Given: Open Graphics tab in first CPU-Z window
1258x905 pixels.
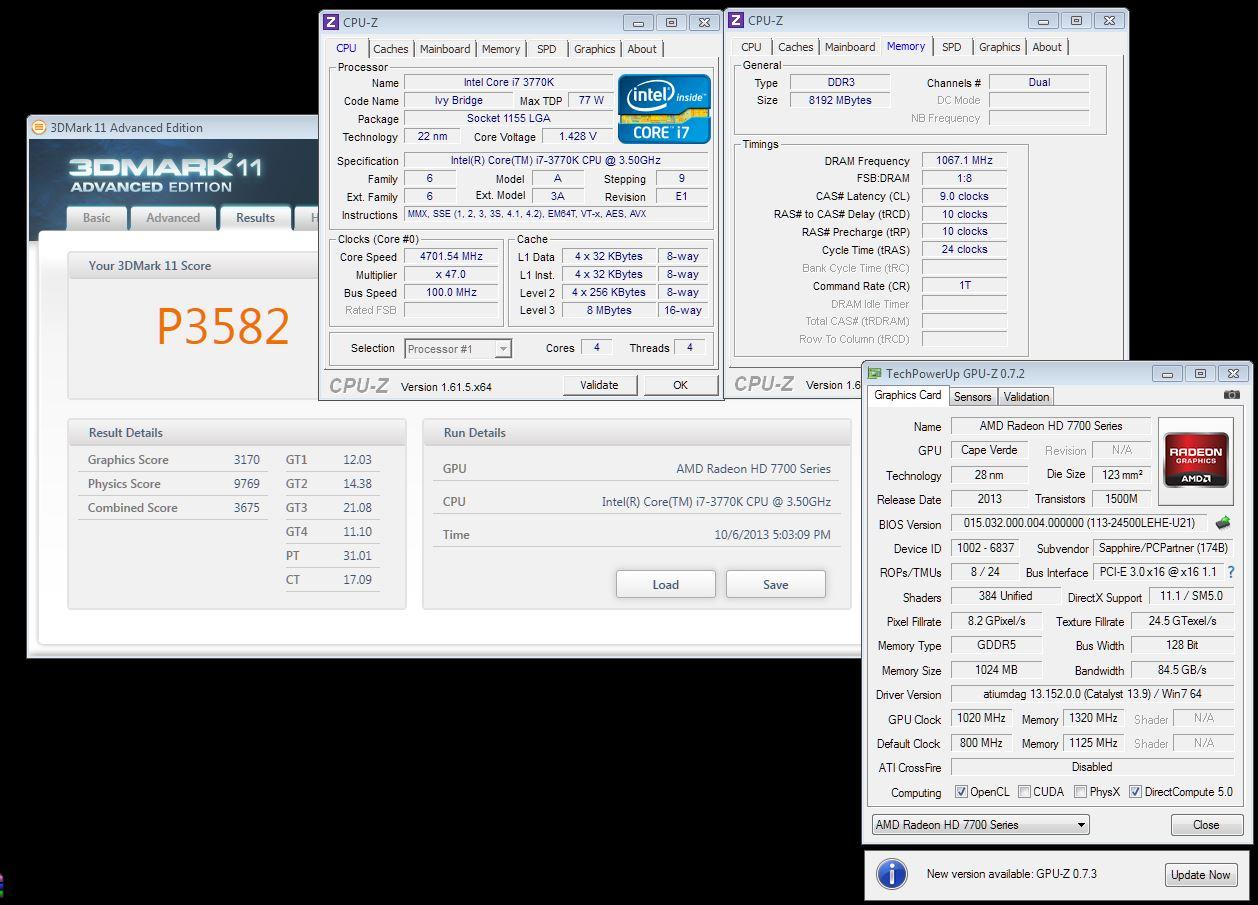Looking at the screenshot, I should click(x=595, y=49).
